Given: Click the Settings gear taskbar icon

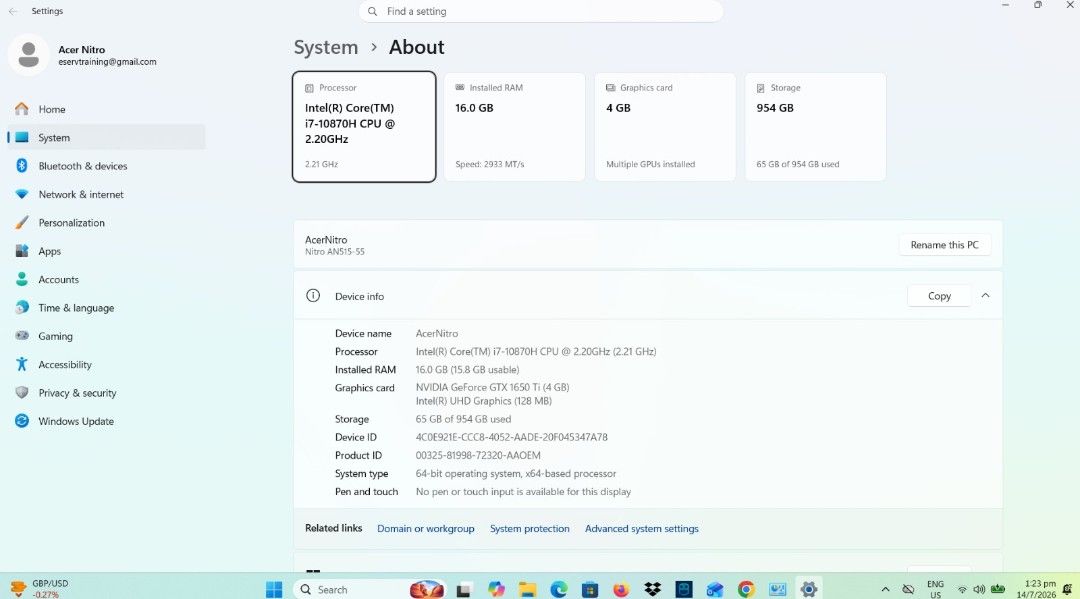Looking at the screenshot, I should (809, 589).
